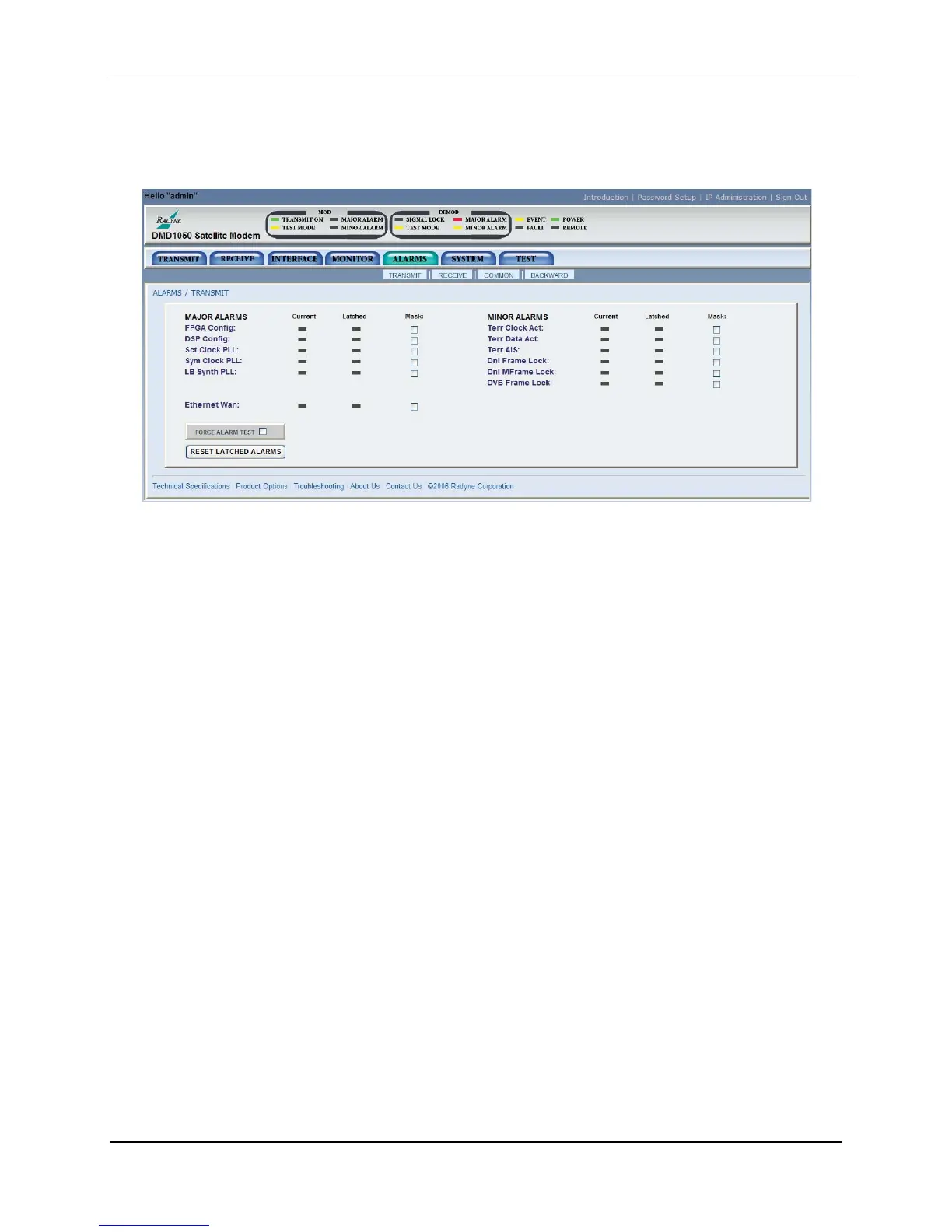The width and height of the screenshot is (952, 1232).
Task: Click Ethernet Wan latched alarm indicator
Action: click(x=356, y=406)
